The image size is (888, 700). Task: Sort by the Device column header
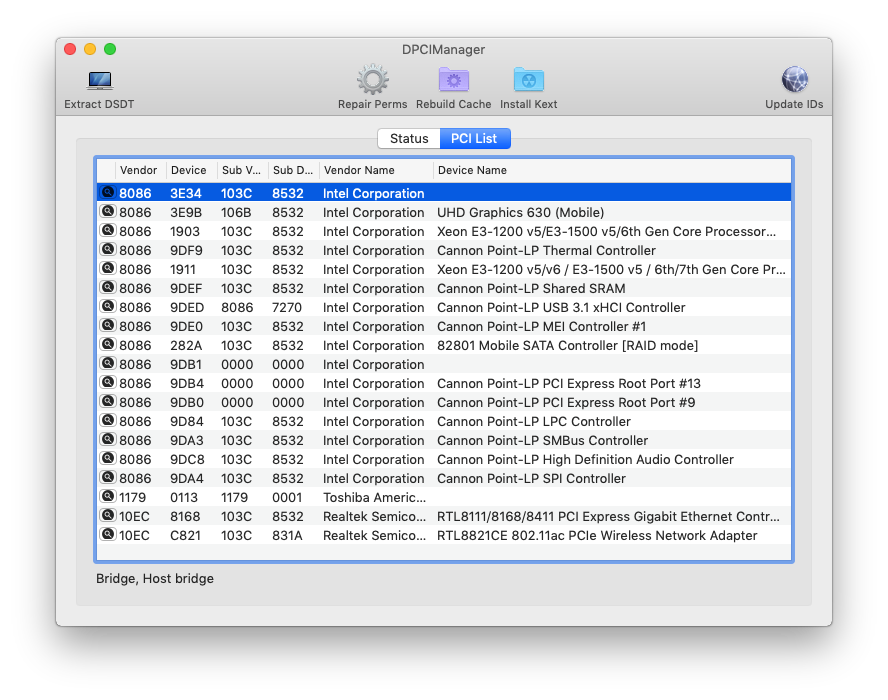pyautogui.click(x=191, y=170)
